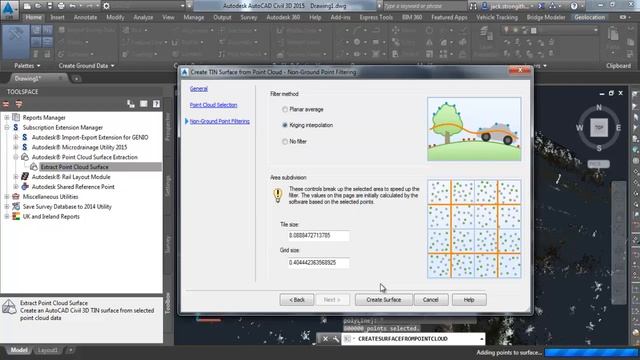Open the Toolbox vertical tab in Toolspace
Screen dimensions: 640x360
tap(167, 303)
